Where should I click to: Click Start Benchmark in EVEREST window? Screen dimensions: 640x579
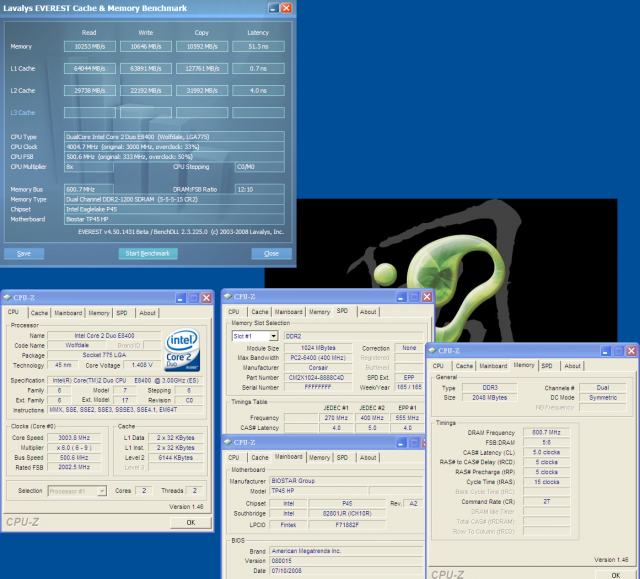148,253
